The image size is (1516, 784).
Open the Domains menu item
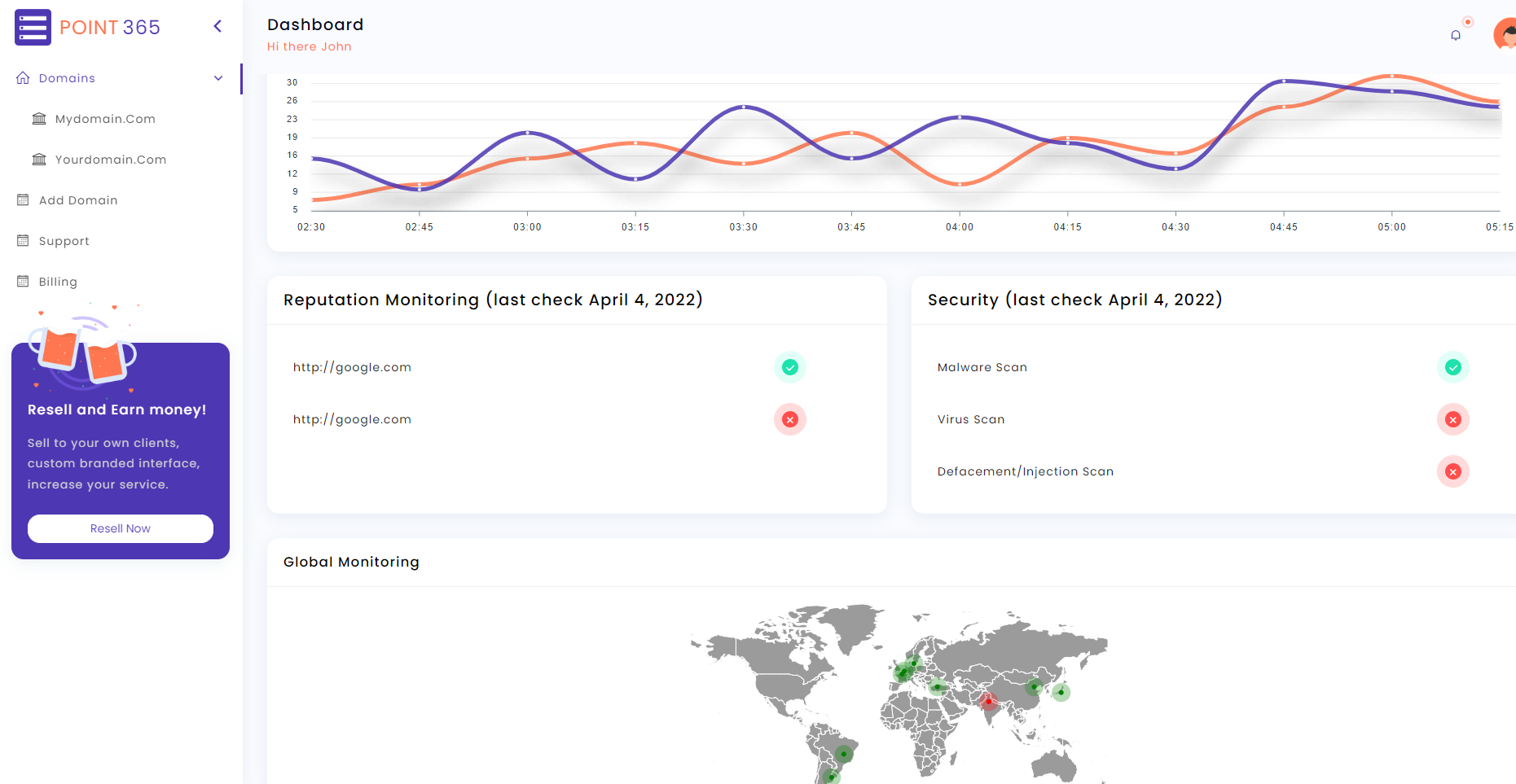coord(67,78)
